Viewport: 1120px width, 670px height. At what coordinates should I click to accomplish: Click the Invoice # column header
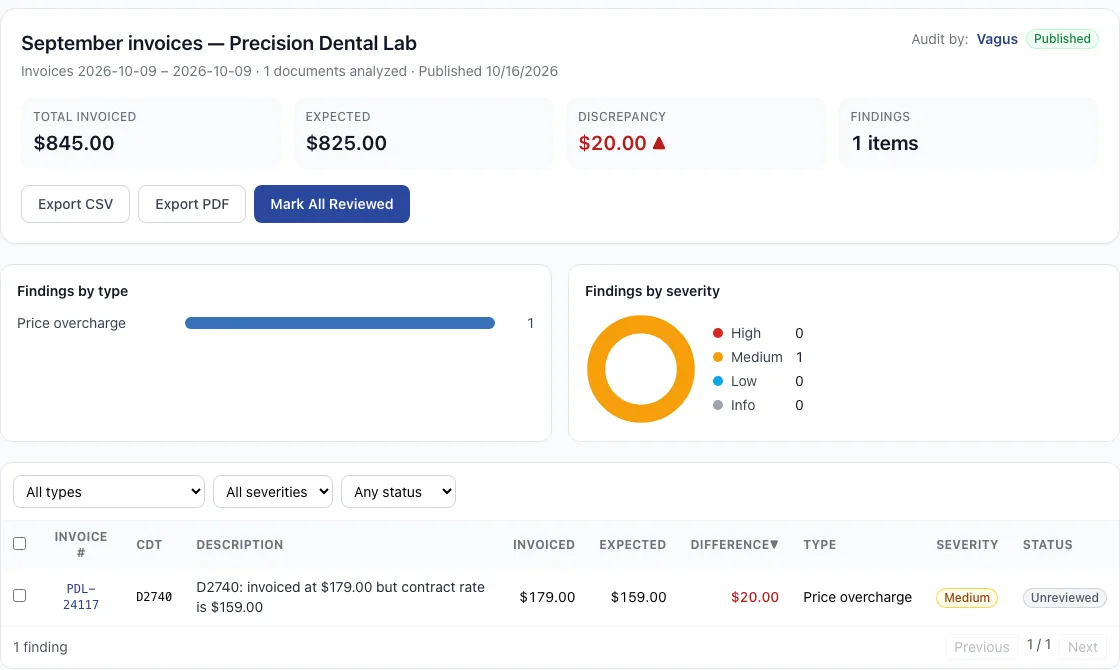click(81, 544)
